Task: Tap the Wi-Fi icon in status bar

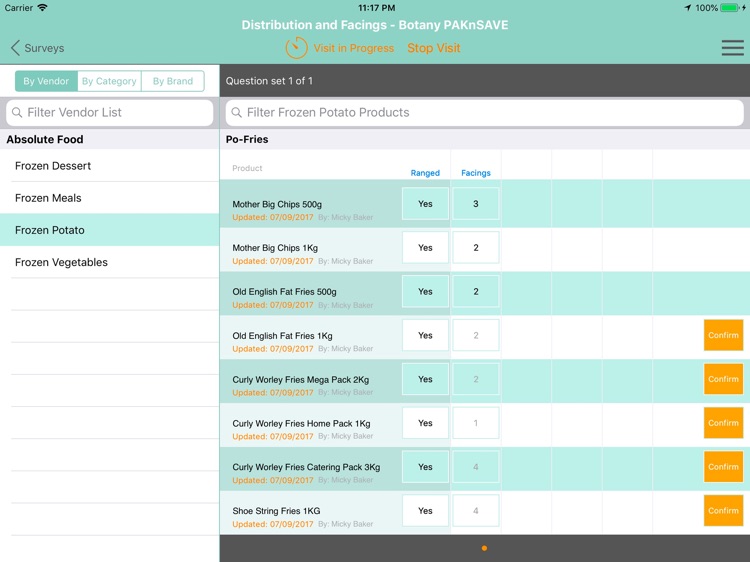Action: [x=42, y=8]
